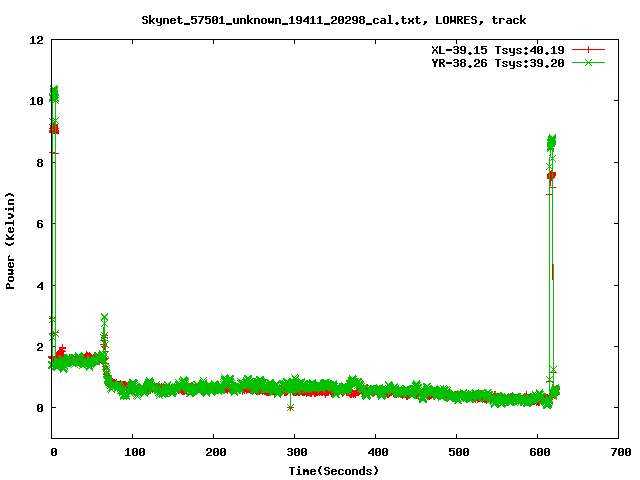This screenshot has height=480, width=640.
Task: Select legend entry XL-39.15 Tsys:40.19
Action: click(498, 50)
